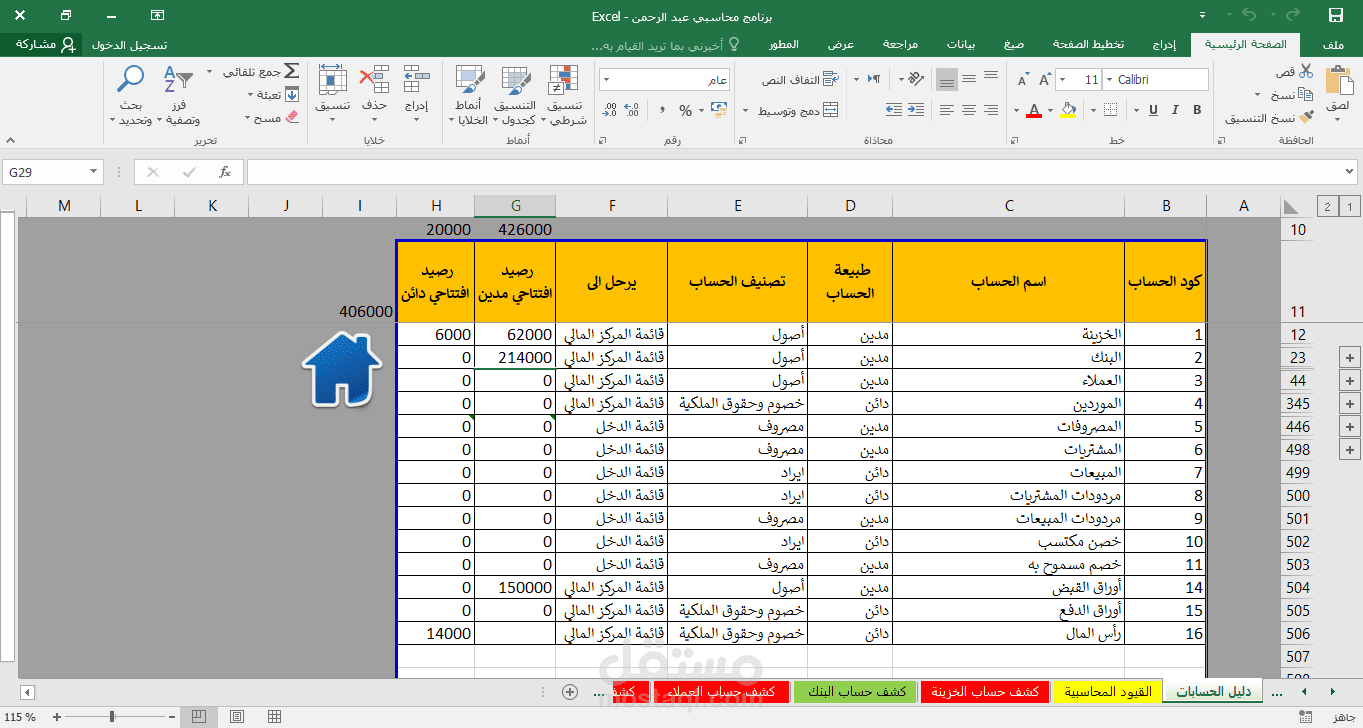Image resolution: width=1363 pixels, height=728 pixels.
Task: Open the font size dropdown
Action: click(x=1063, y=79)
